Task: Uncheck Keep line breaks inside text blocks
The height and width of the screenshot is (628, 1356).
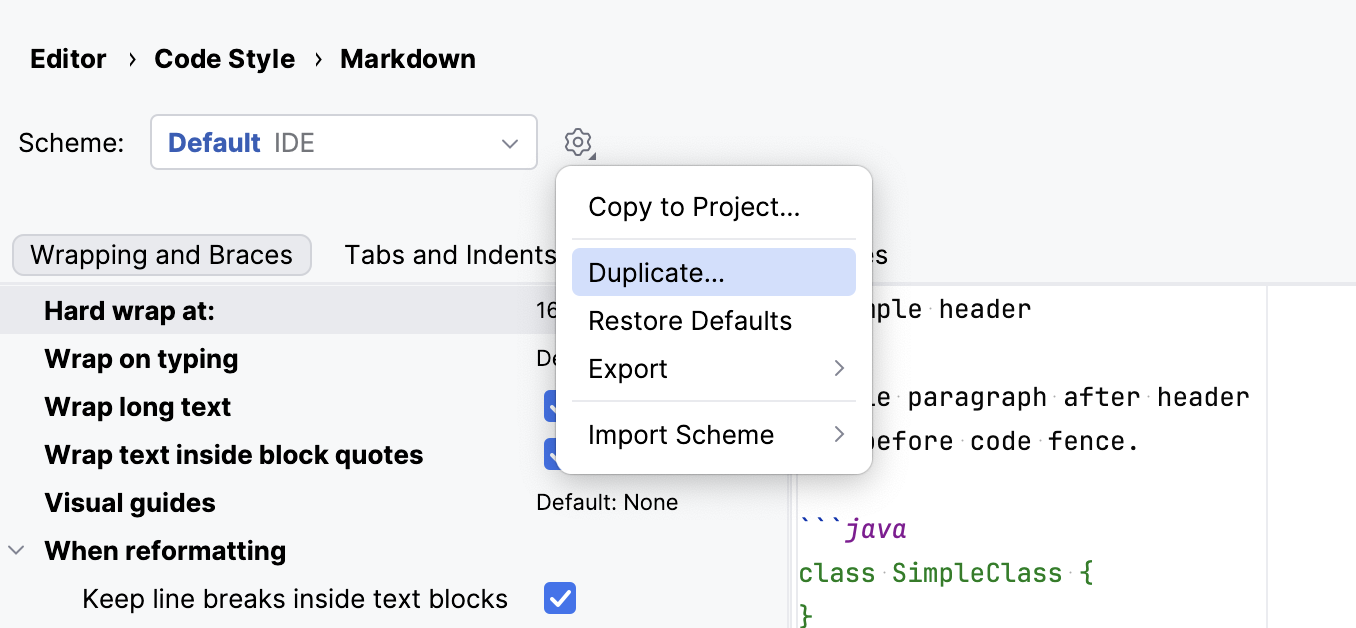Action: [559, 598]
